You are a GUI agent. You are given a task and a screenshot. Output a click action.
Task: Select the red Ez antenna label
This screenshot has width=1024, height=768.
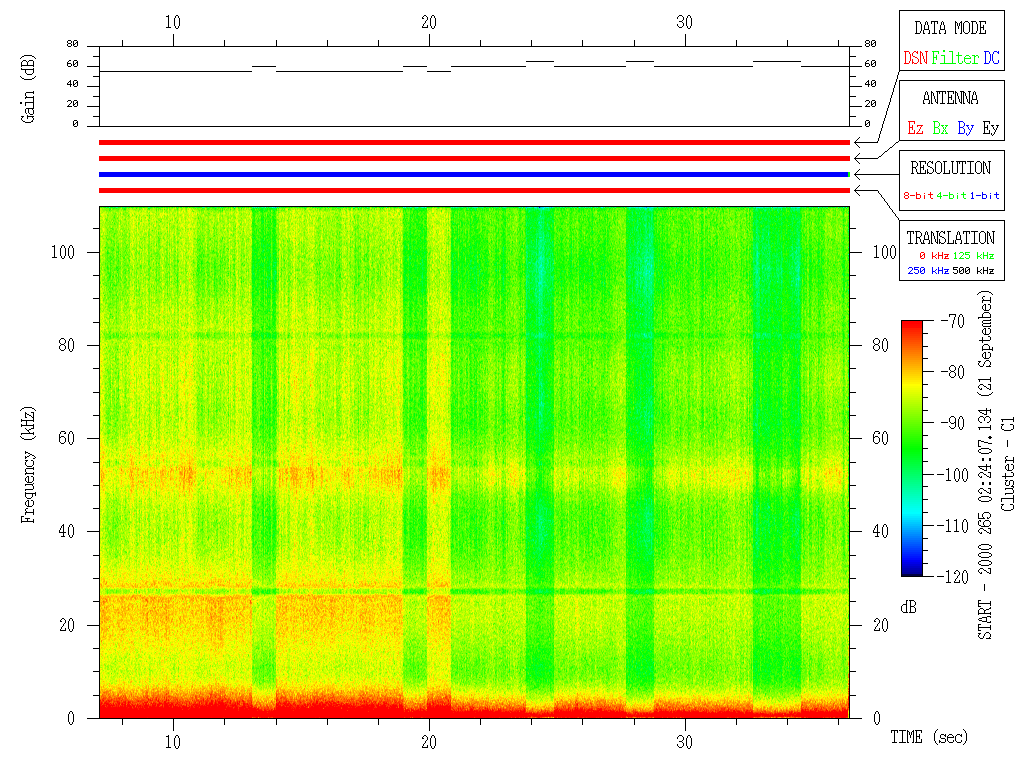pos(915,129)
